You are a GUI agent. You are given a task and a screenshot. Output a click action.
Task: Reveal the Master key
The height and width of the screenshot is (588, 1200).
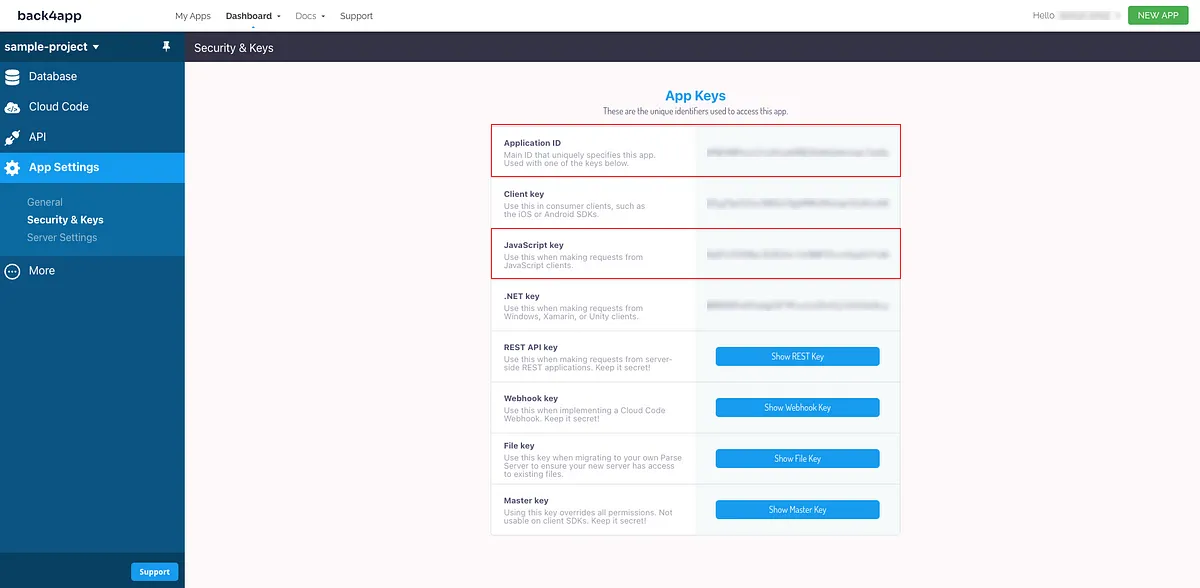click(x=797, y=509)
